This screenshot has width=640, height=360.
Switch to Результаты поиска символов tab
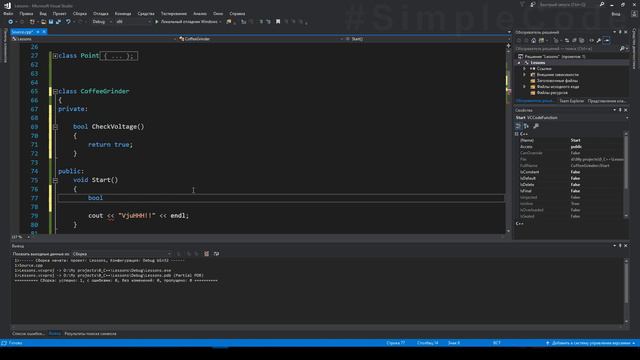coord(90,333)
